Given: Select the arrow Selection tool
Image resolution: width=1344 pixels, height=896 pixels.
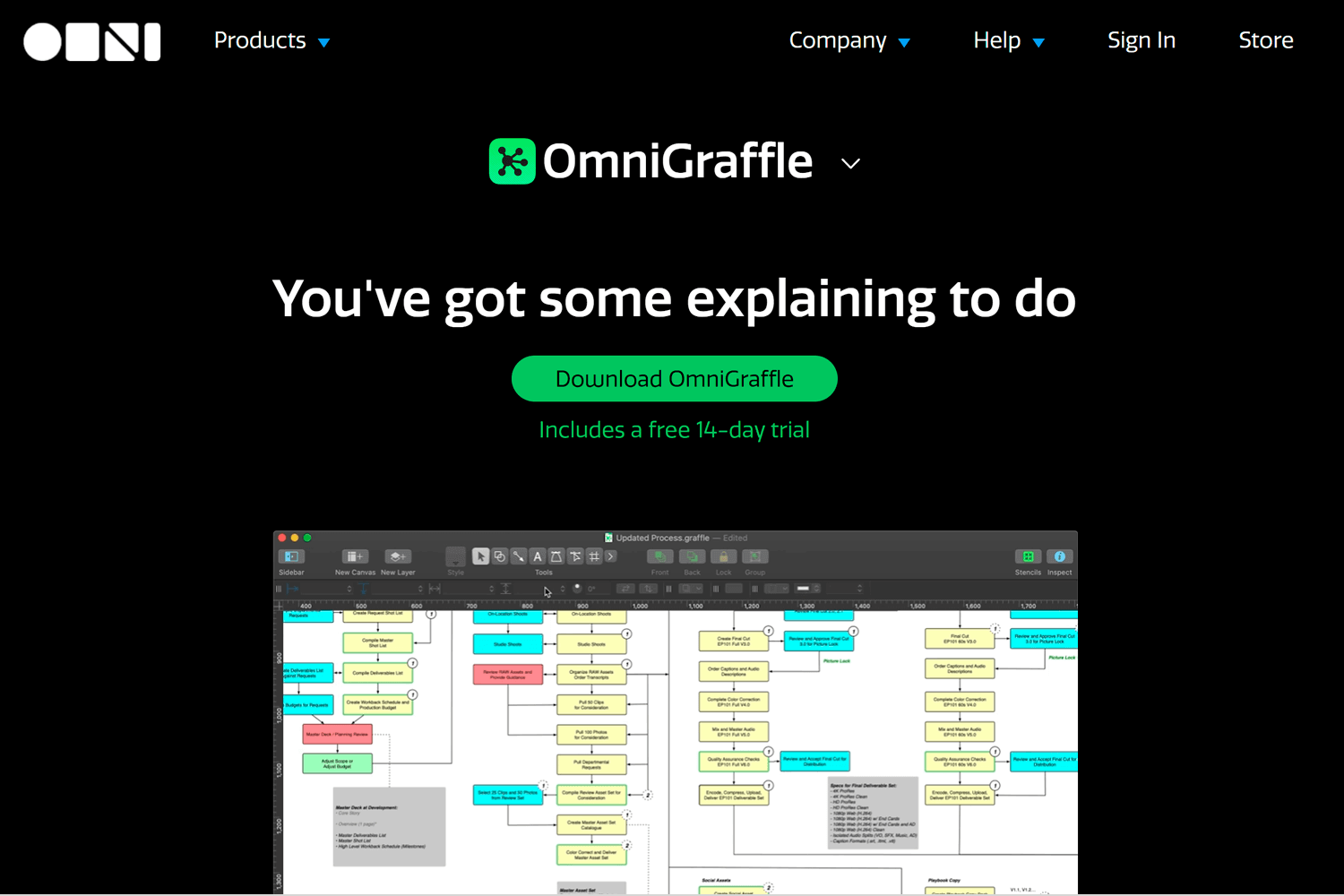Looking at the screenshot, I should tap(481, 556).
